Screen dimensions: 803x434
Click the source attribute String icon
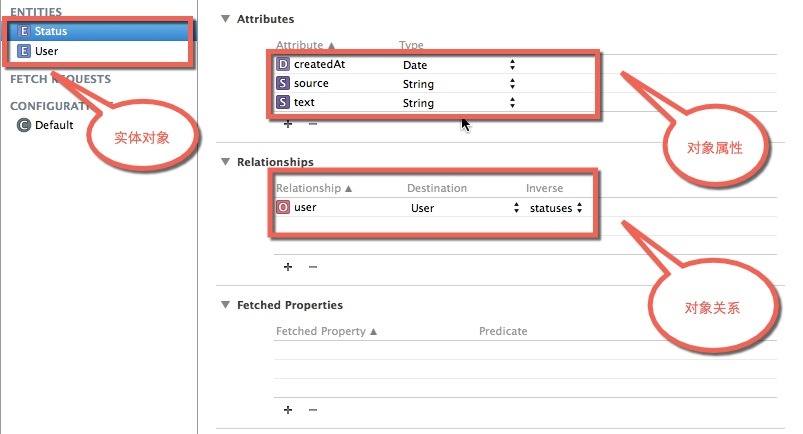[283, 84]
